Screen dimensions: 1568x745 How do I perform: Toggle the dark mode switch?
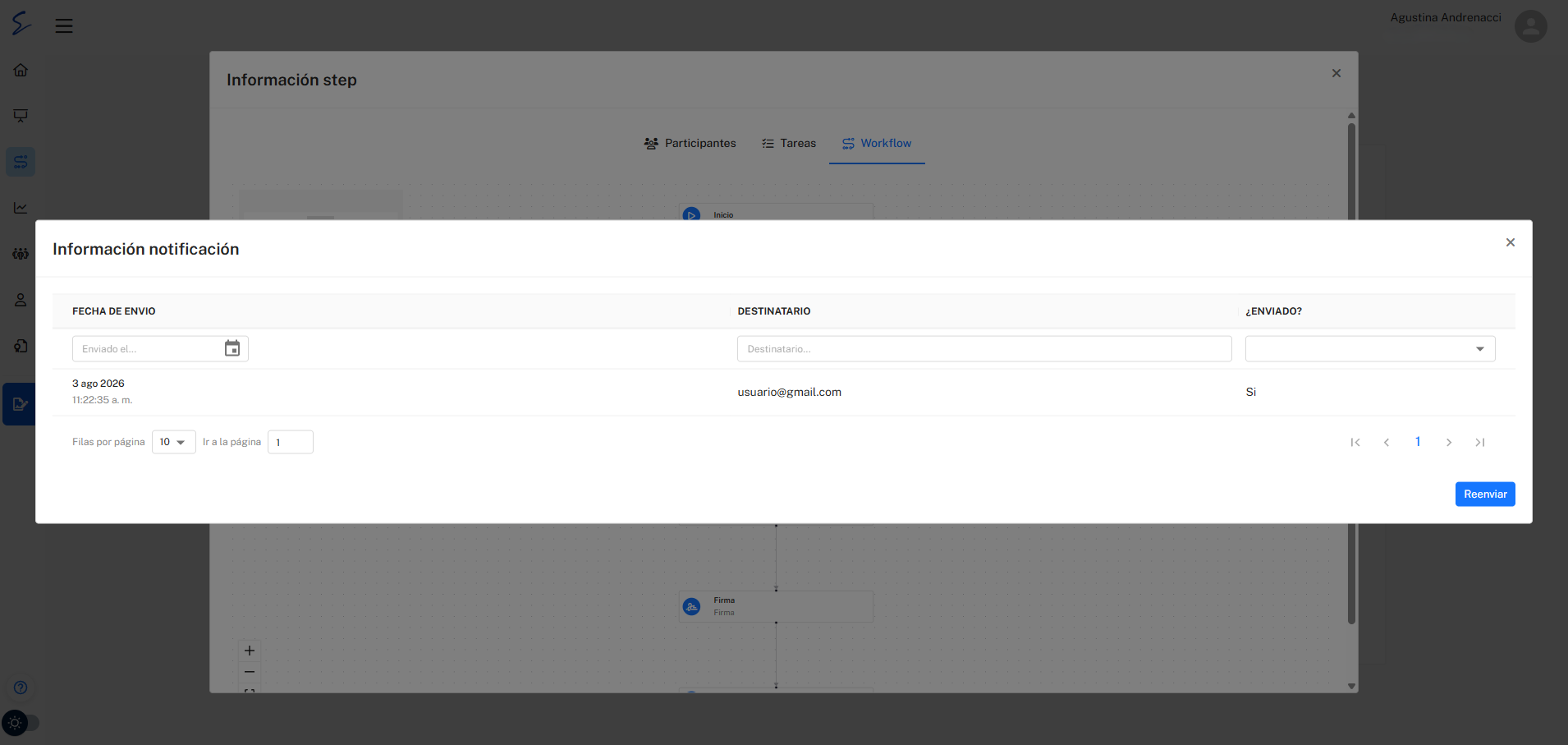[x=21, y=723]
